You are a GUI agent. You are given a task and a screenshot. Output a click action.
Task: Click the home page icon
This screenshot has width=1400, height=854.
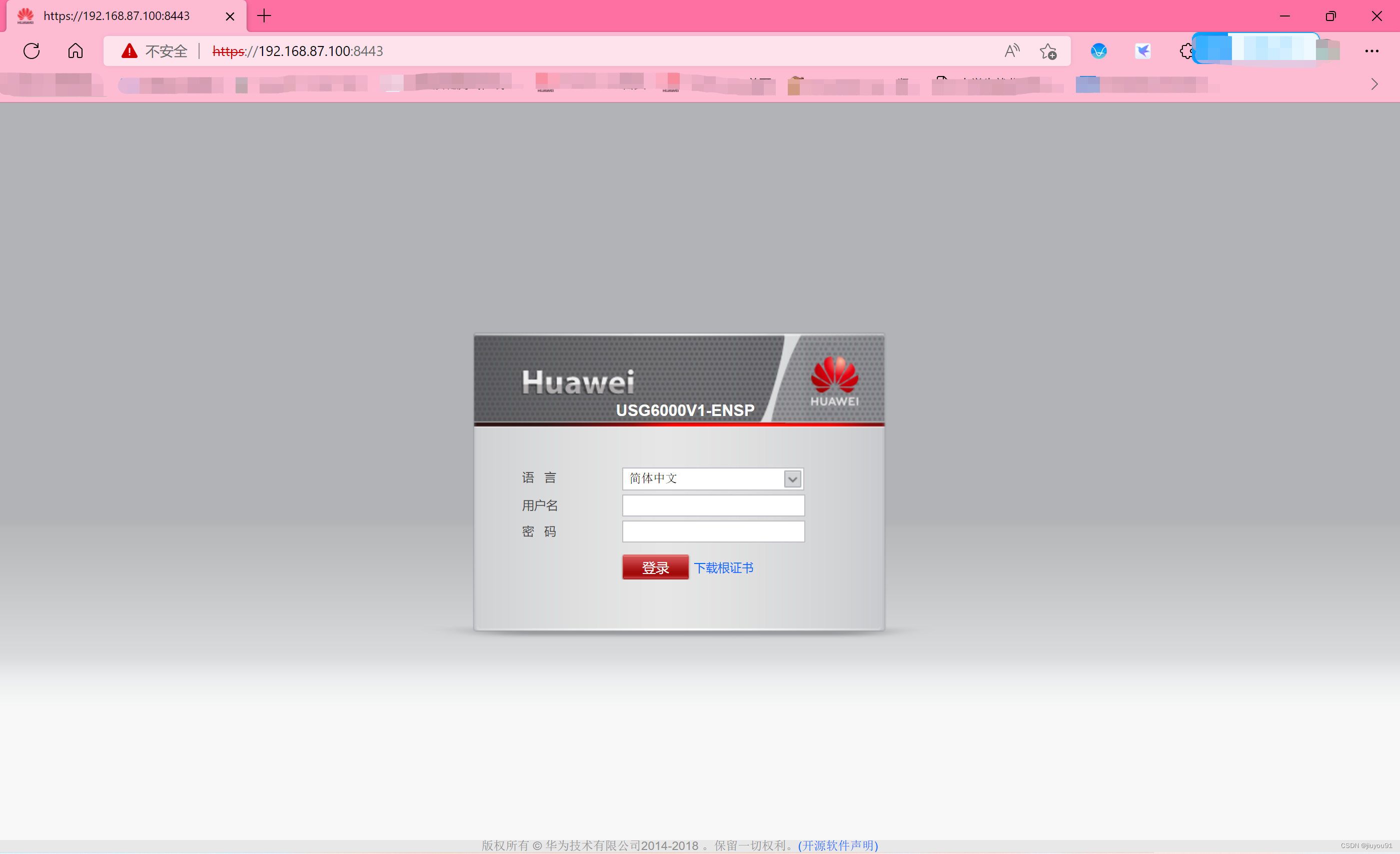[76, 51]
